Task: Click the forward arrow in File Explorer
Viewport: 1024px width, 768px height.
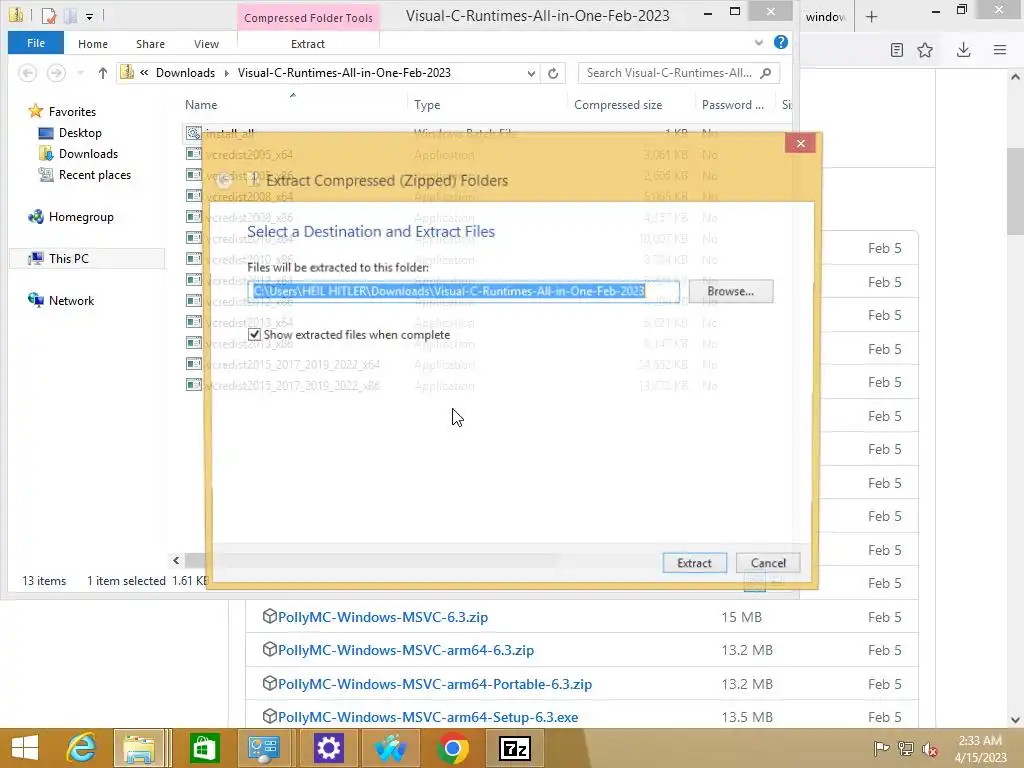Action: 56,72
